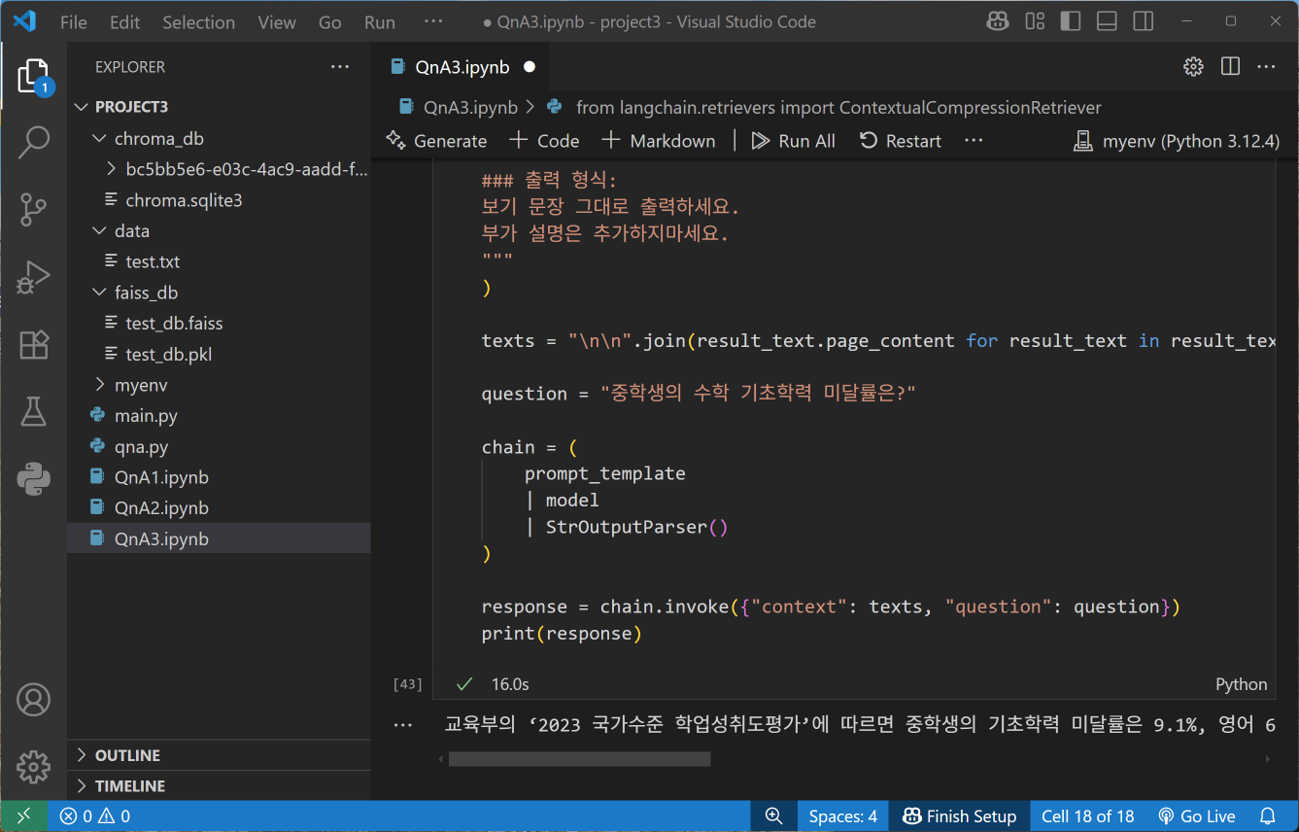Open the Customize Layout icon
The height and width of the screenshot is (832, 1299).
1035,21
